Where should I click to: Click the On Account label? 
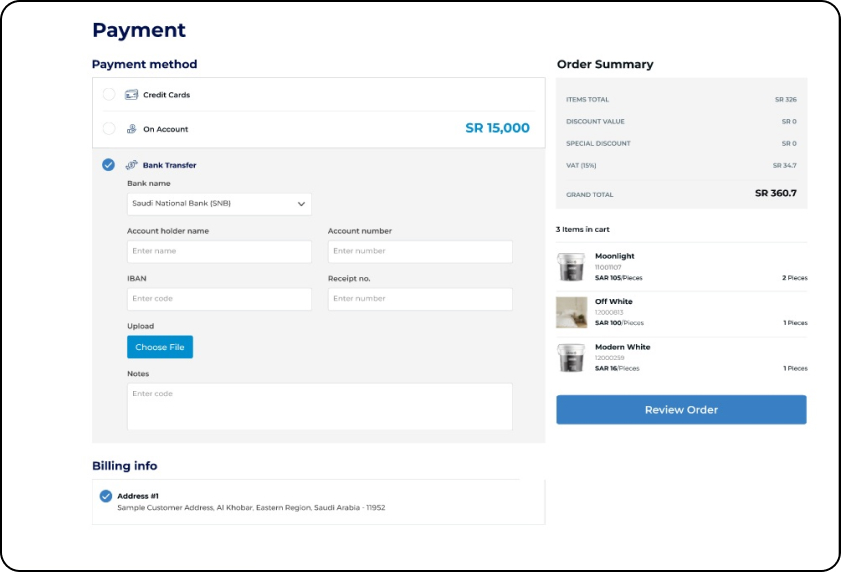tap(165, 129)
